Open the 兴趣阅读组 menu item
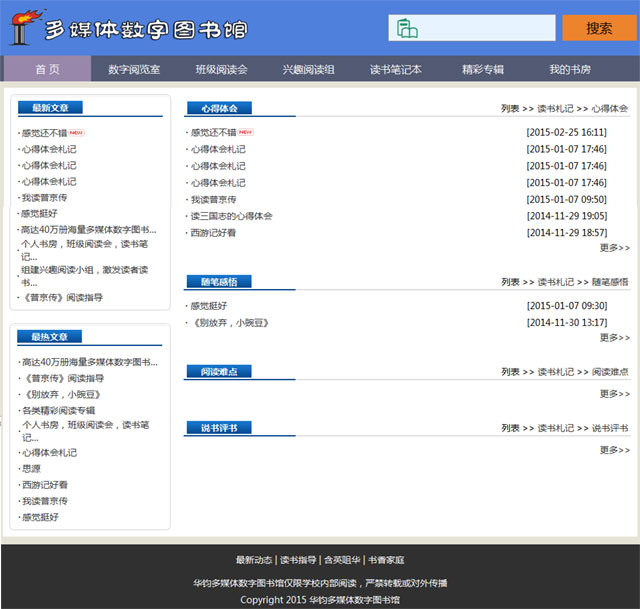 click(x=308, y=69)
